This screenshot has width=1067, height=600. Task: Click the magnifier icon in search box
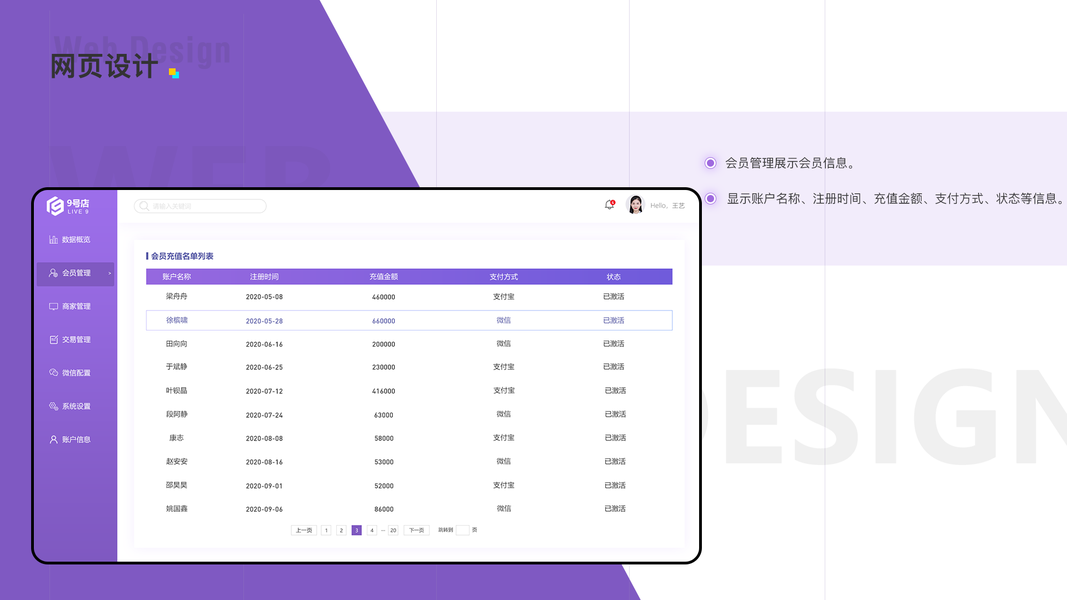click(144, 206)
